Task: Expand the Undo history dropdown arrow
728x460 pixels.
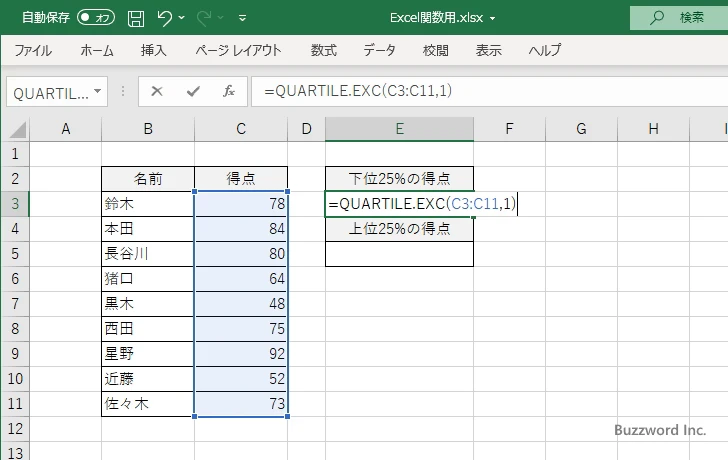Action: (x=182, y=18)
